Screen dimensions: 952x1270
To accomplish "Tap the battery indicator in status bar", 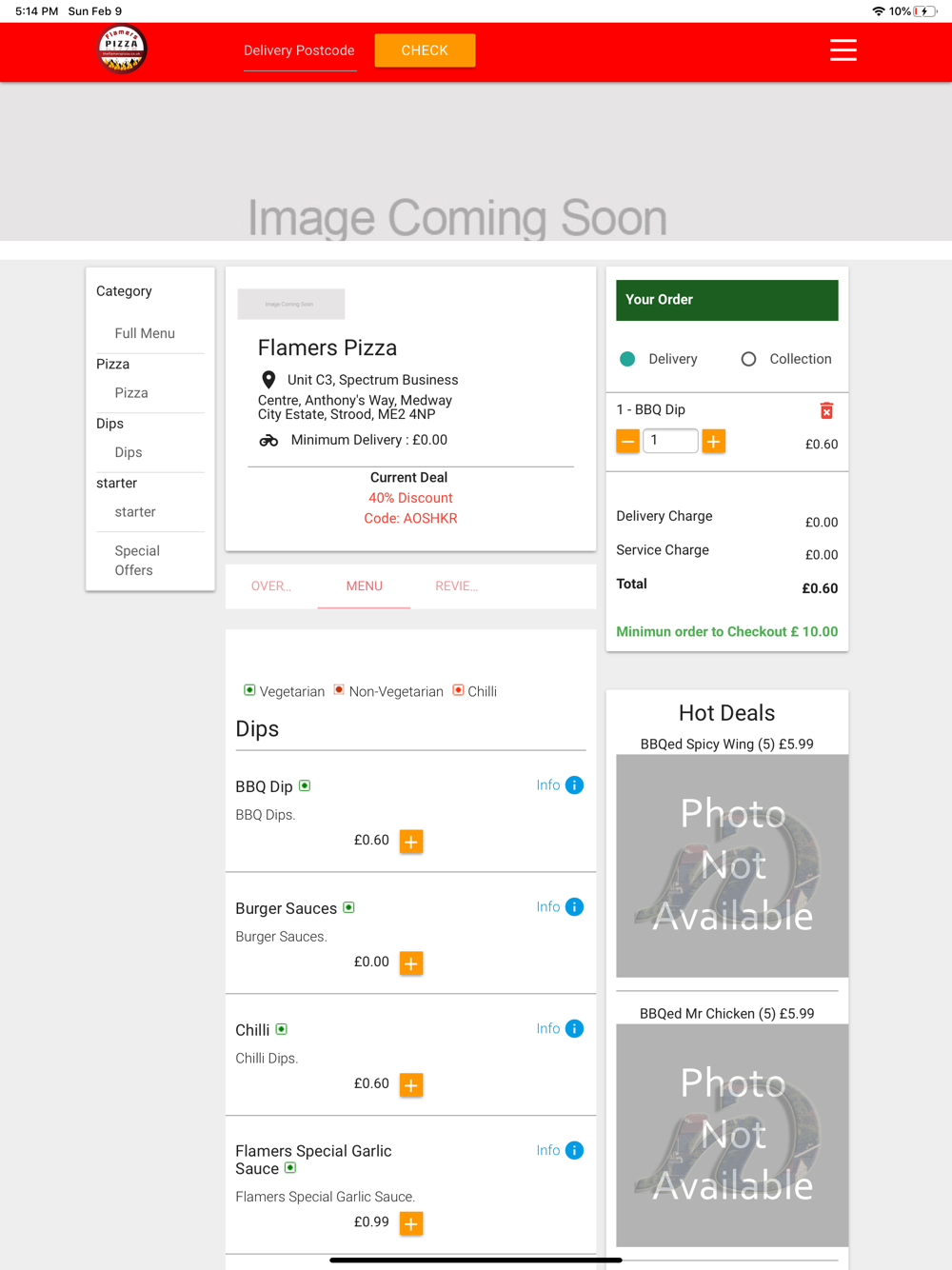I will coord(924,11).
